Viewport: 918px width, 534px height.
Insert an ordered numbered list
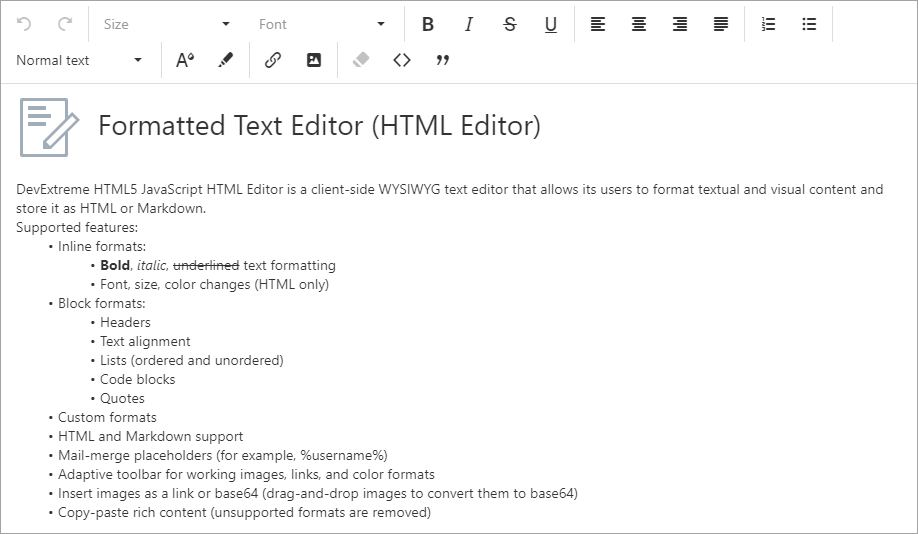768,24
